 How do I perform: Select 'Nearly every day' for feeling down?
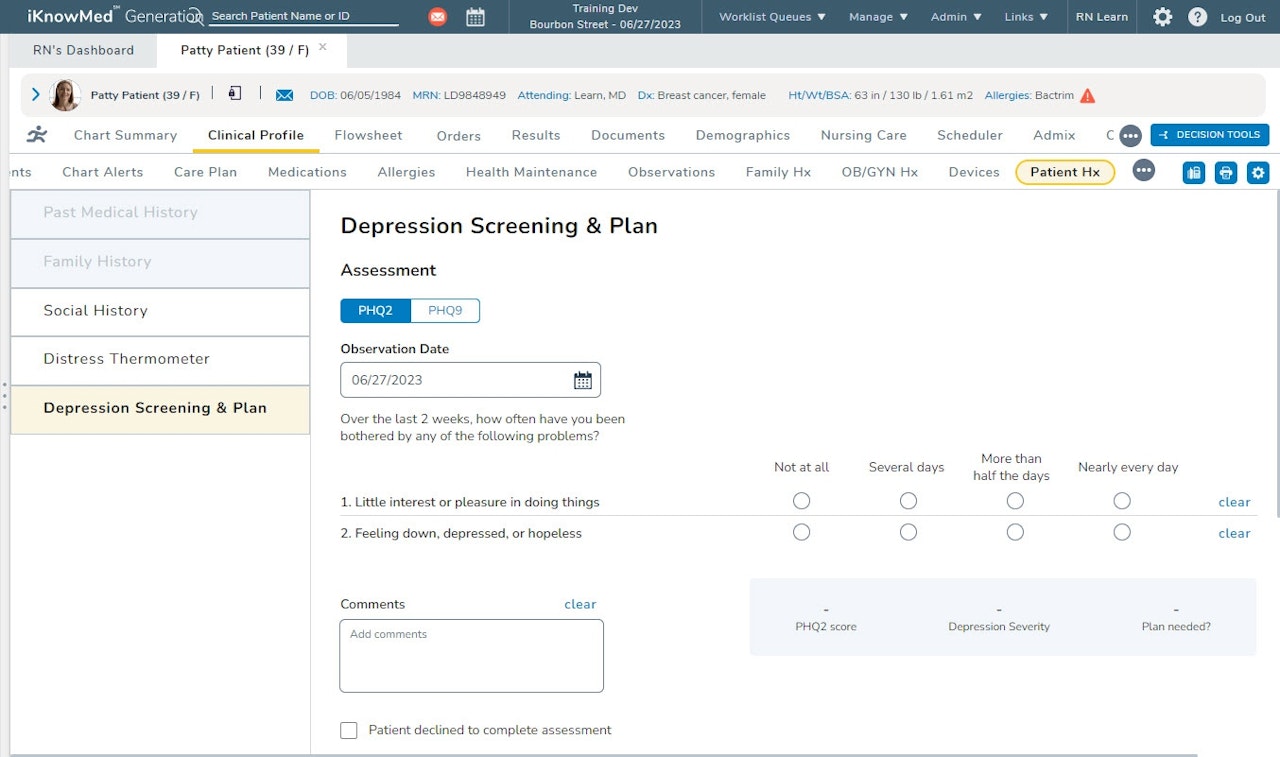tap(1122, 532)
